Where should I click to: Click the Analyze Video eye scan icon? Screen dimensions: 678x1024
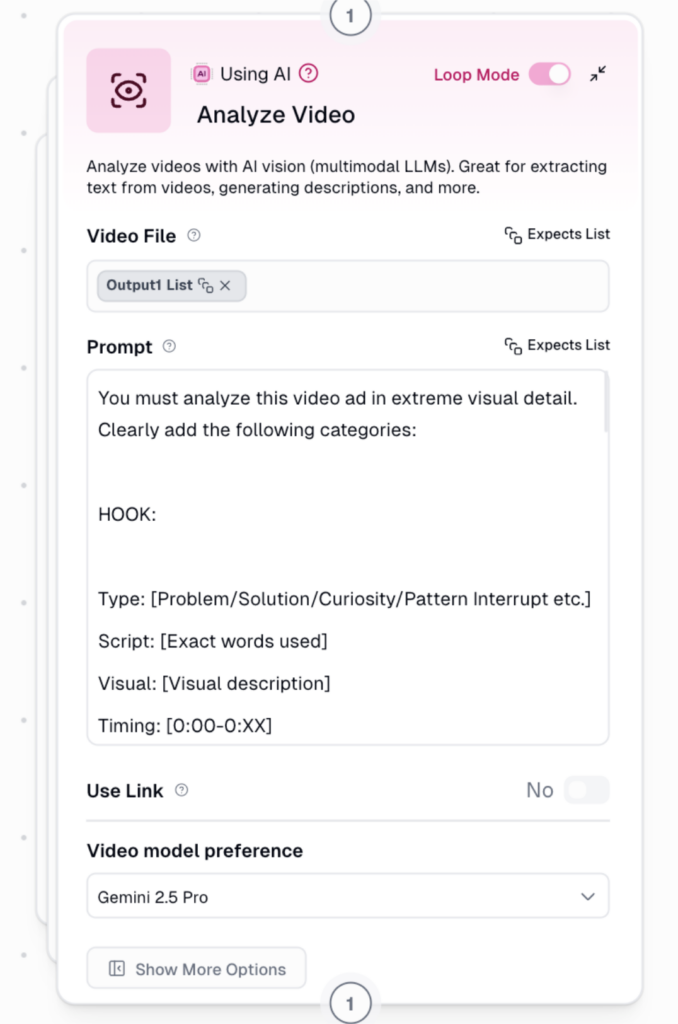pos(128,90)
